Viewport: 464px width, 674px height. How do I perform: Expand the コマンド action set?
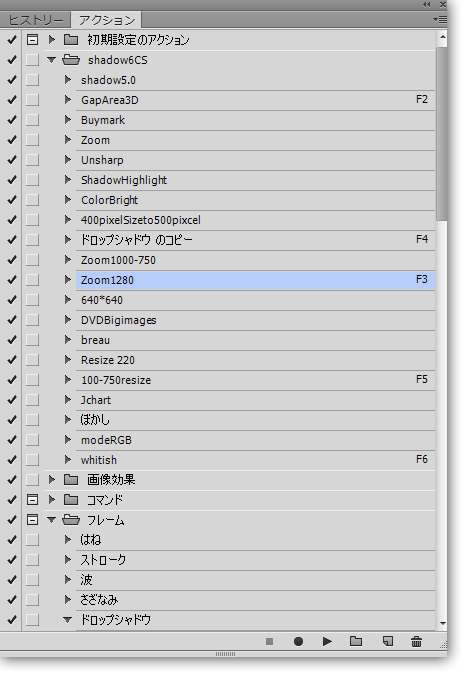click(x=52, y=500)
